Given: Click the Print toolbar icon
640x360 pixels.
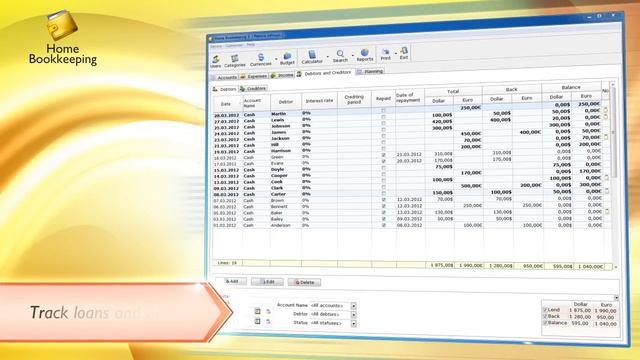Looking at the screenshot, I should pos(385,54).
